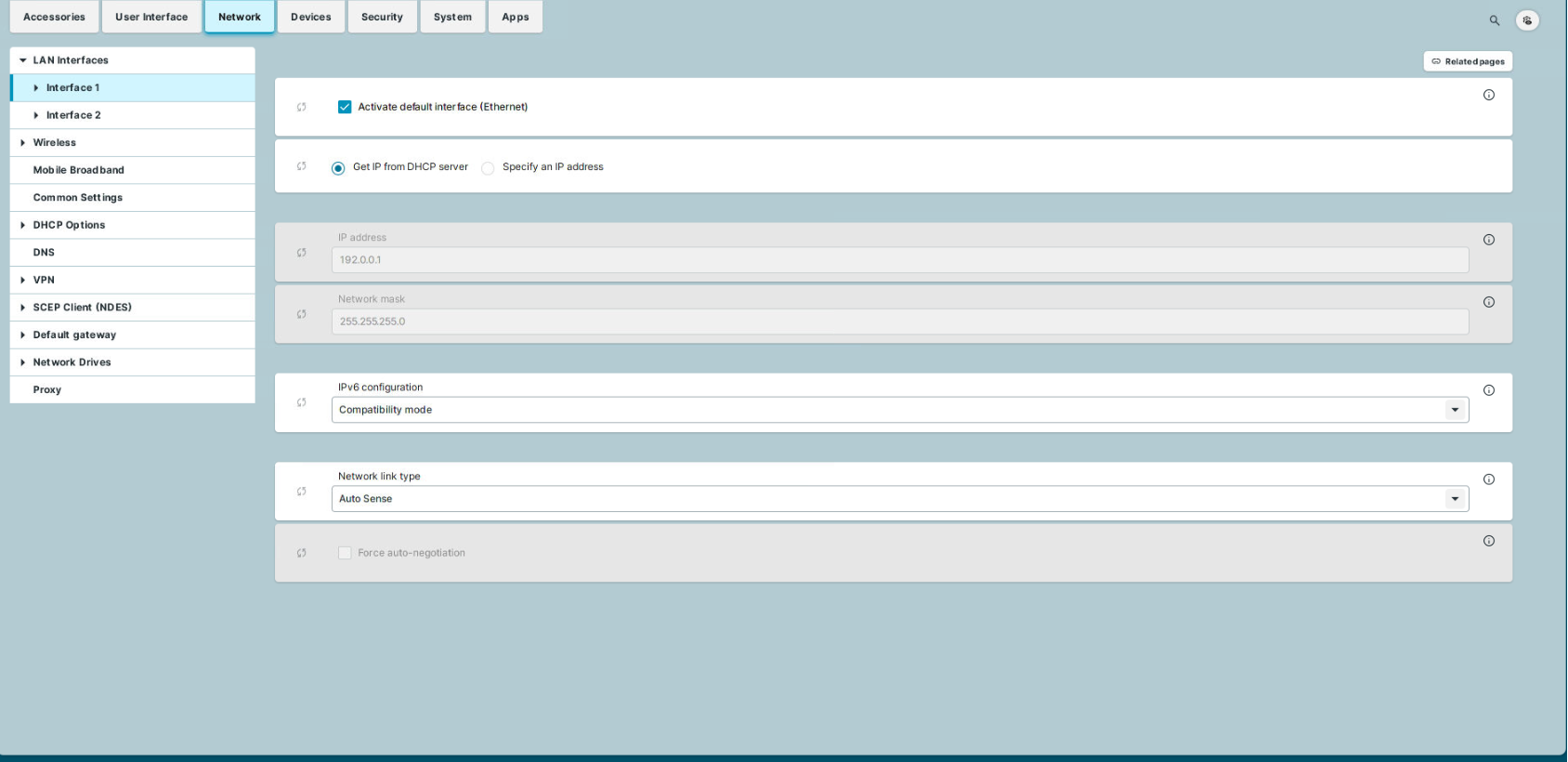1568x762 pixels.
Task: Click the round icon beside the search magnifier
Action: click(1527, 20)
